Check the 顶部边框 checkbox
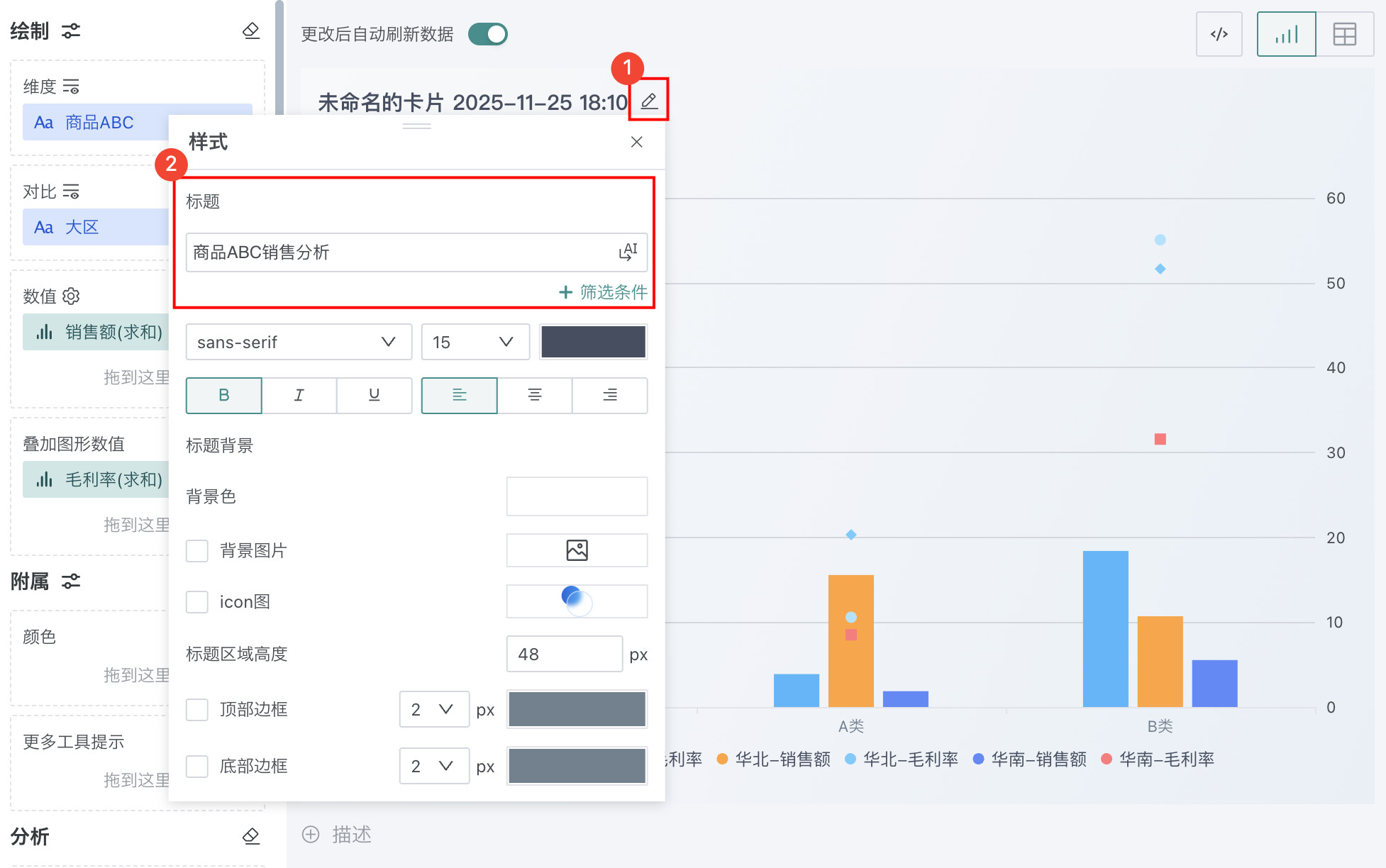 [197, 709]
